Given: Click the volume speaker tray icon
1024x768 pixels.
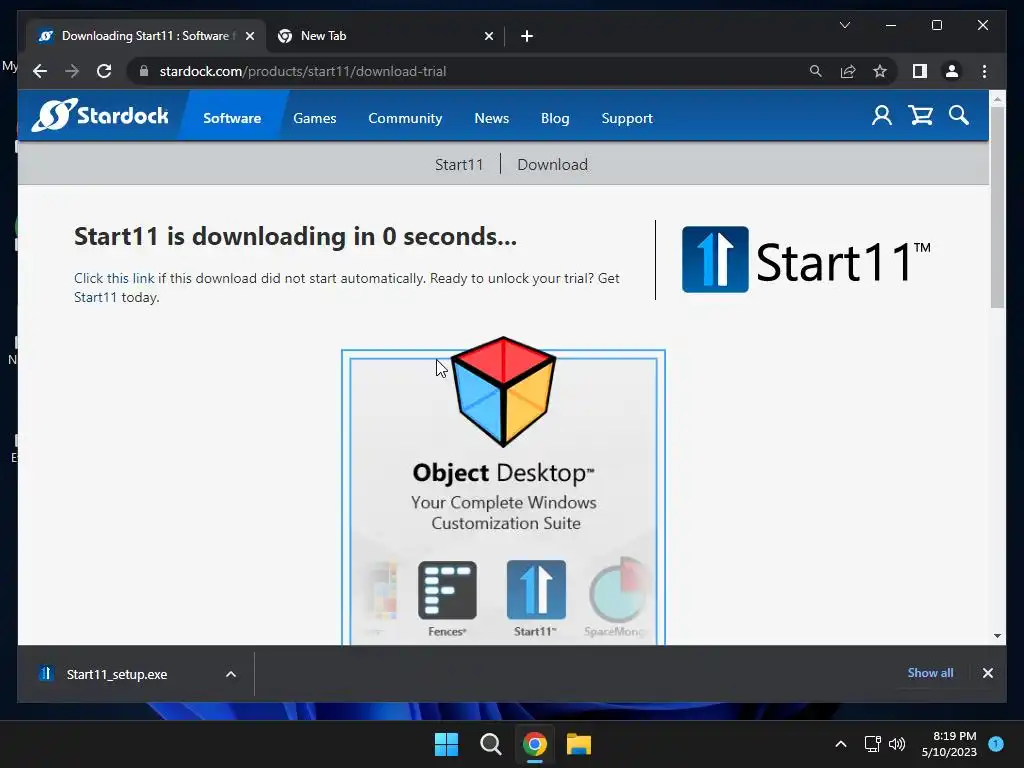Looking at the screenshot, I should [897, 744].
